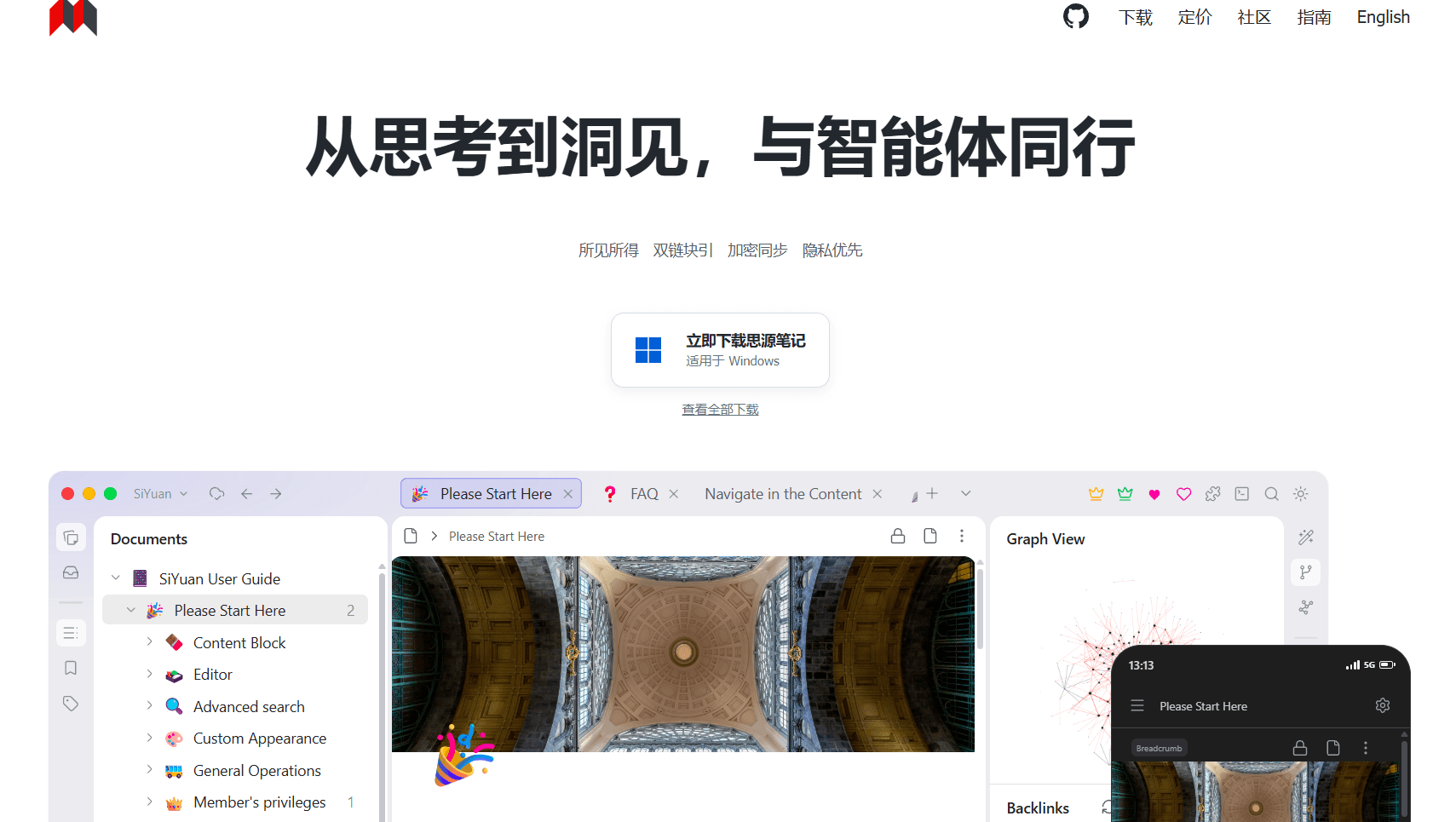
Task: Open the tab list chevron dropdown
Action: (x=966, y=493)
